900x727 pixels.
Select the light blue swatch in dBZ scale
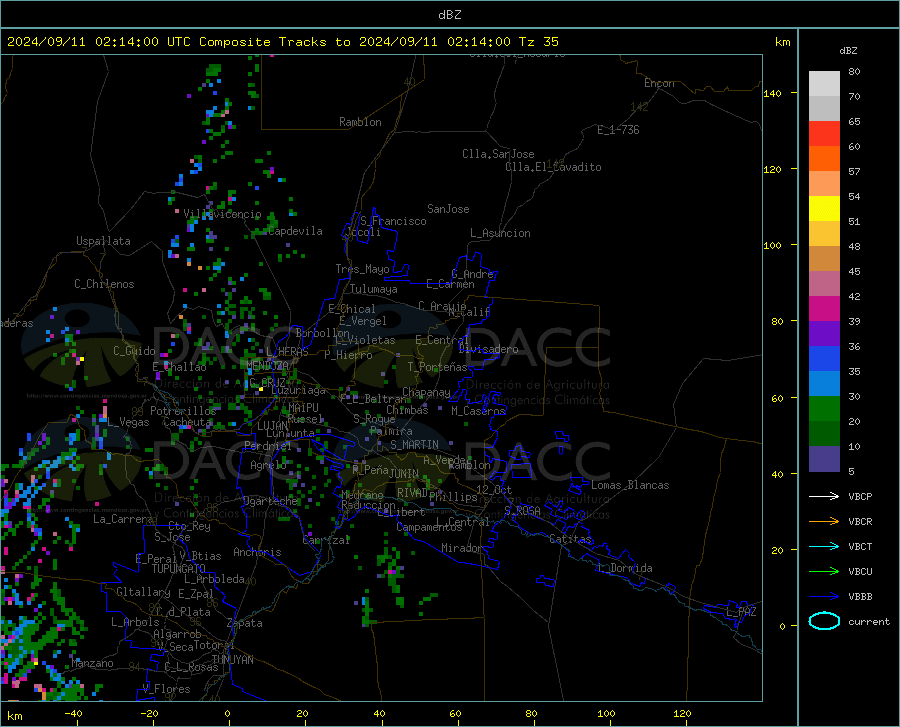tap(824, 384)
